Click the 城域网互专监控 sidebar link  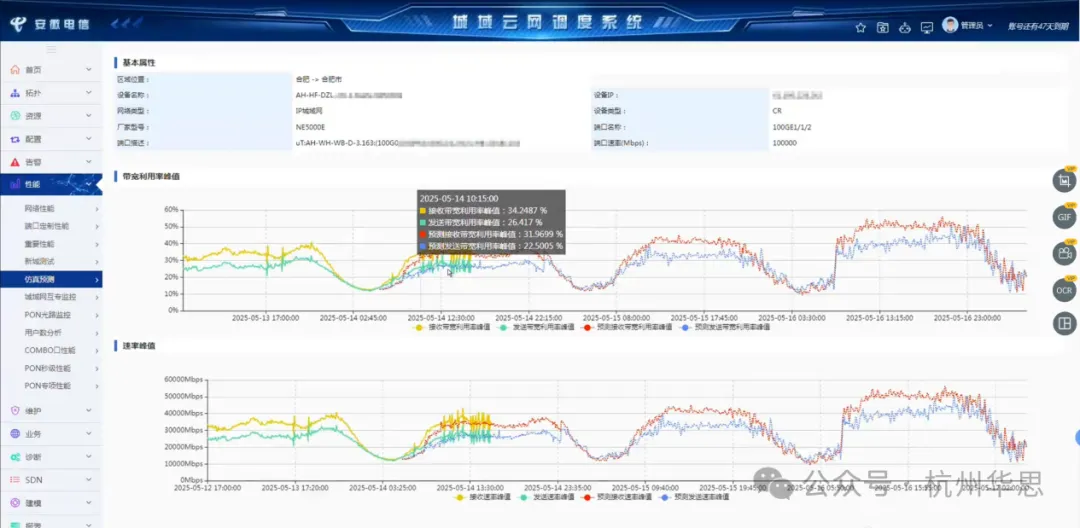[x=50, y=297]
